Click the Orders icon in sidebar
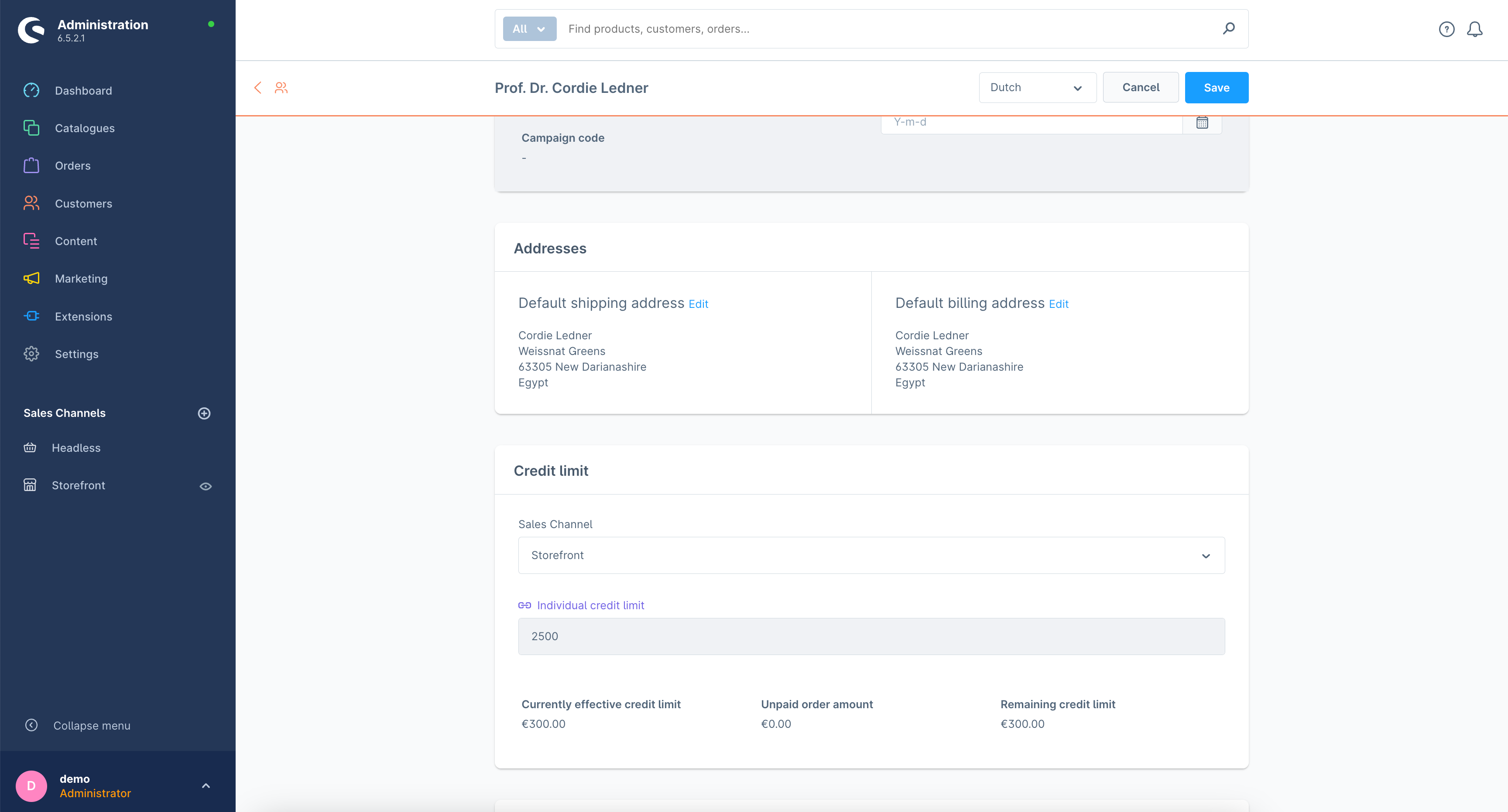The height and width of the screenshot is (812, 1508). click(31, 165)
